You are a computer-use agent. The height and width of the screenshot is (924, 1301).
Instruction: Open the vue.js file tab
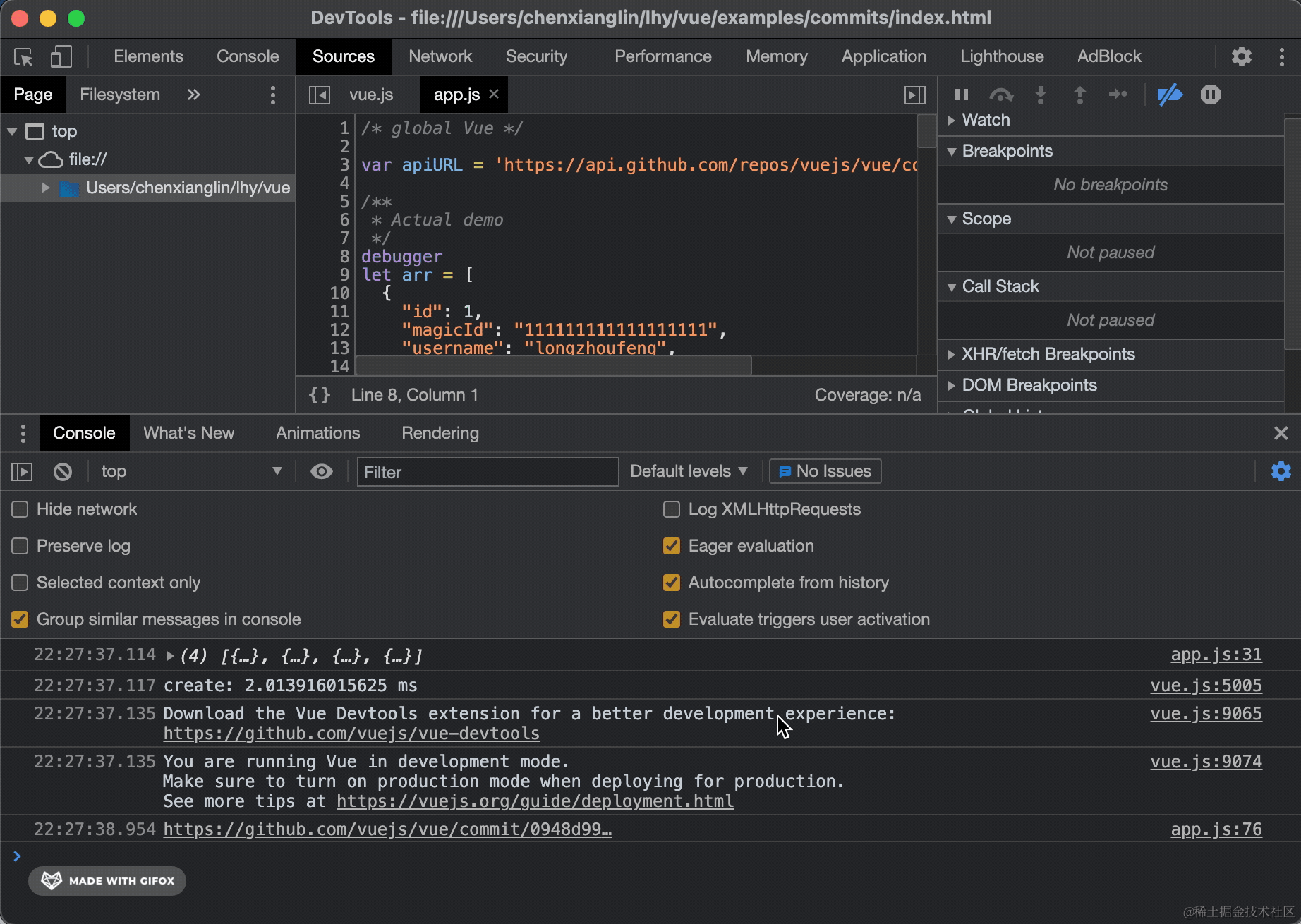click(x=371, y=95)
